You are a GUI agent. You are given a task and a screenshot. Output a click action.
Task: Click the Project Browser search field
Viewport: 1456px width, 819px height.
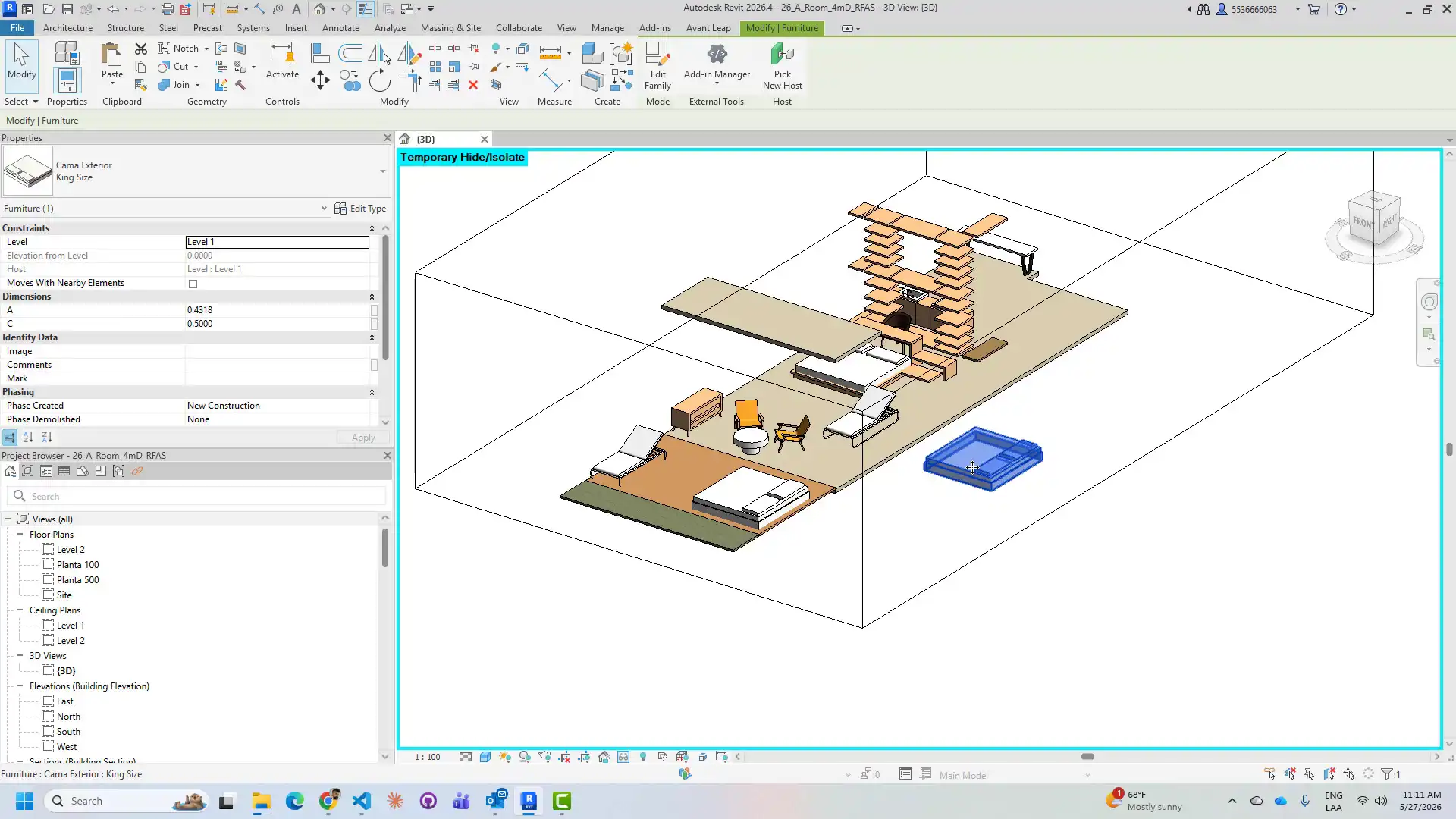pyautogui.click(x=196, y=496)
